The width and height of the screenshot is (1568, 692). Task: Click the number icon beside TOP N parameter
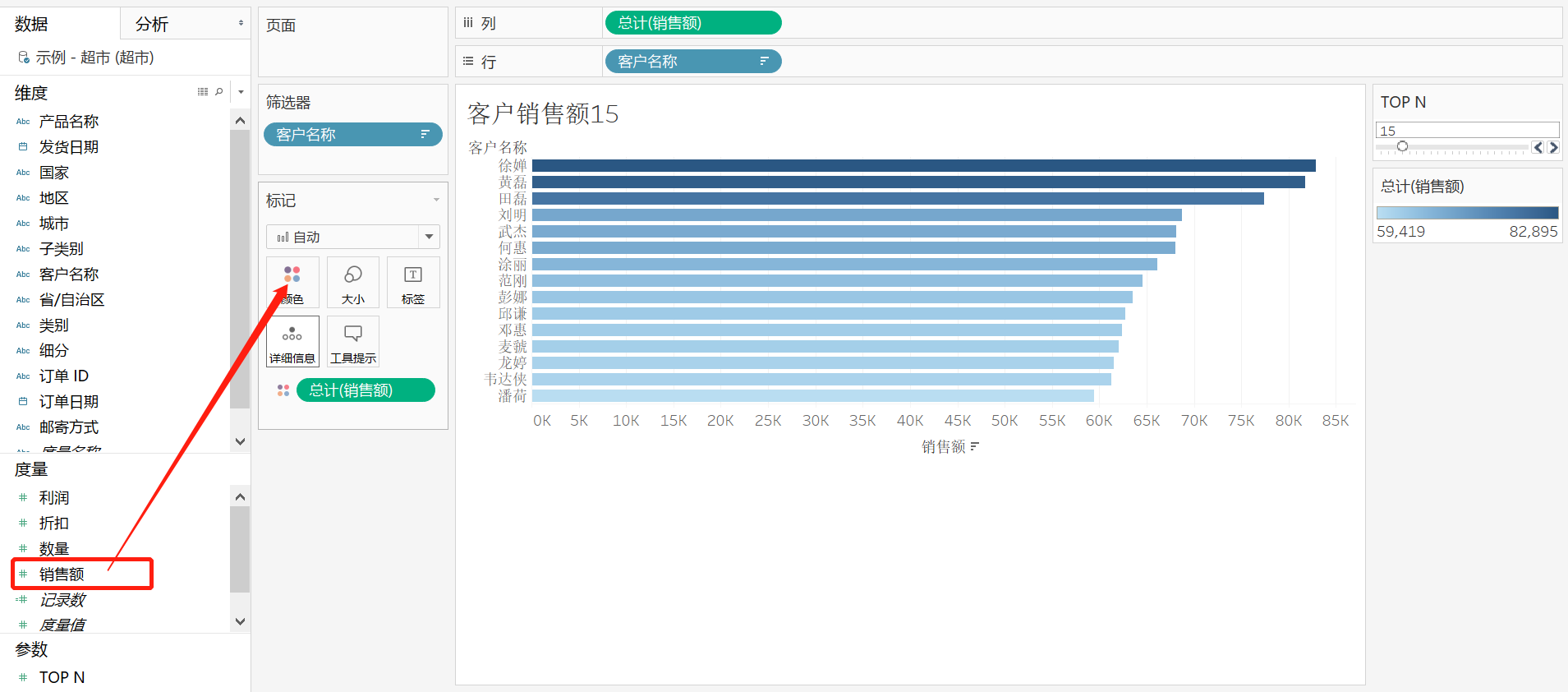(x=23, y=677)
